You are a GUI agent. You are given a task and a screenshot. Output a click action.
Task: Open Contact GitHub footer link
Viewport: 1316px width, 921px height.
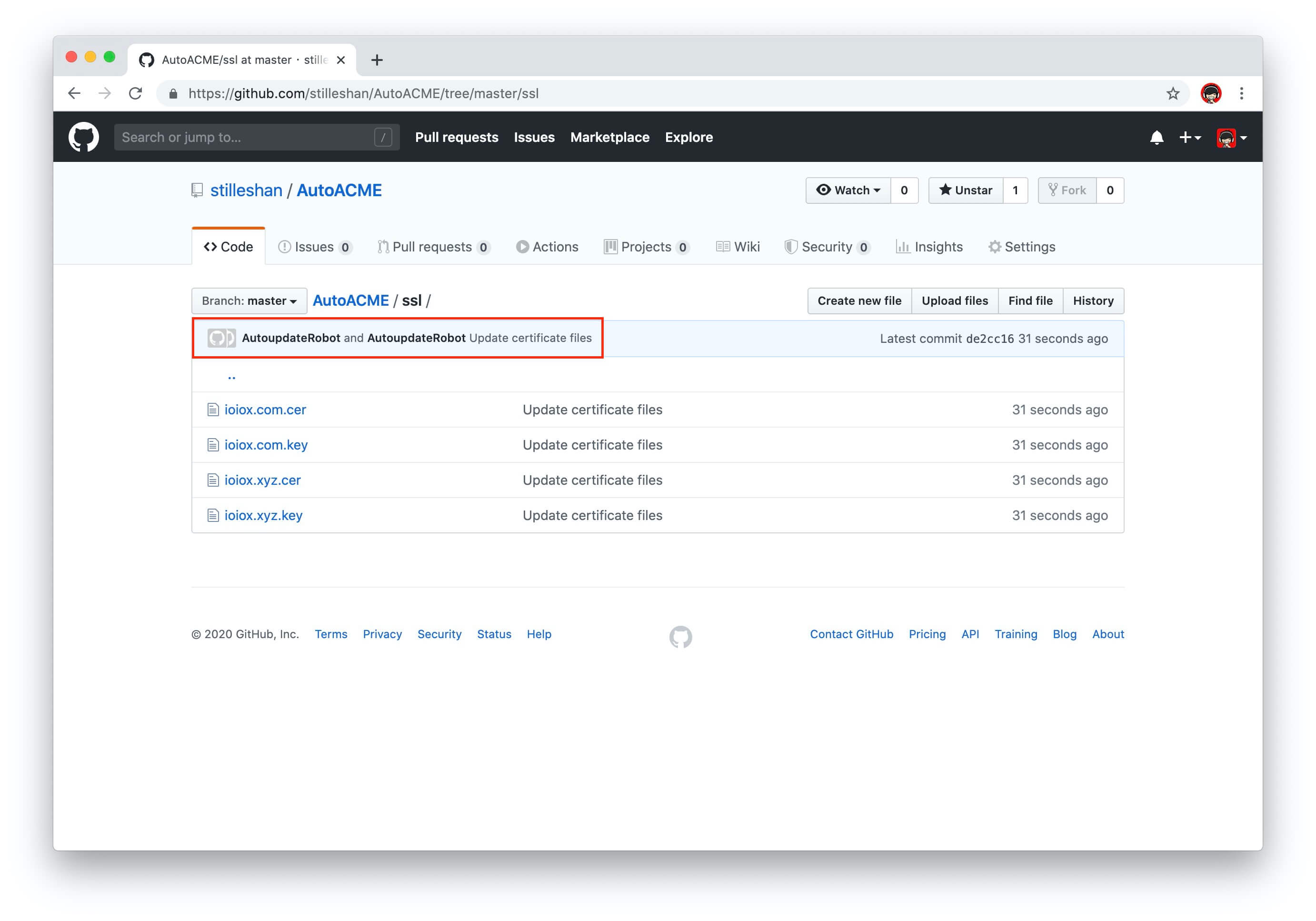pyautogui.click(x=852, y=634)
